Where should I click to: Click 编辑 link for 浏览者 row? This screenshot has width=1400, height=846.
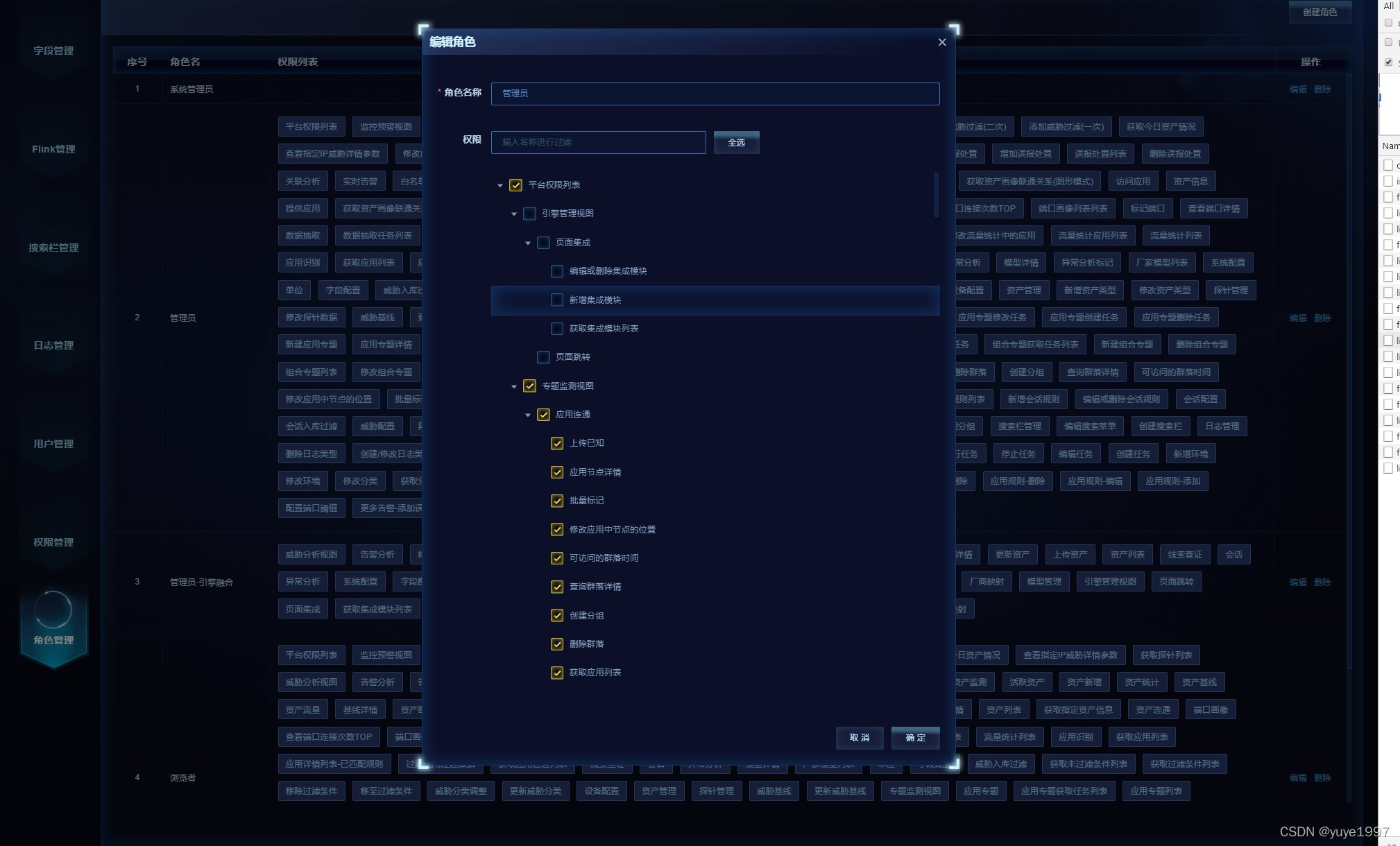coord(1298,778)
